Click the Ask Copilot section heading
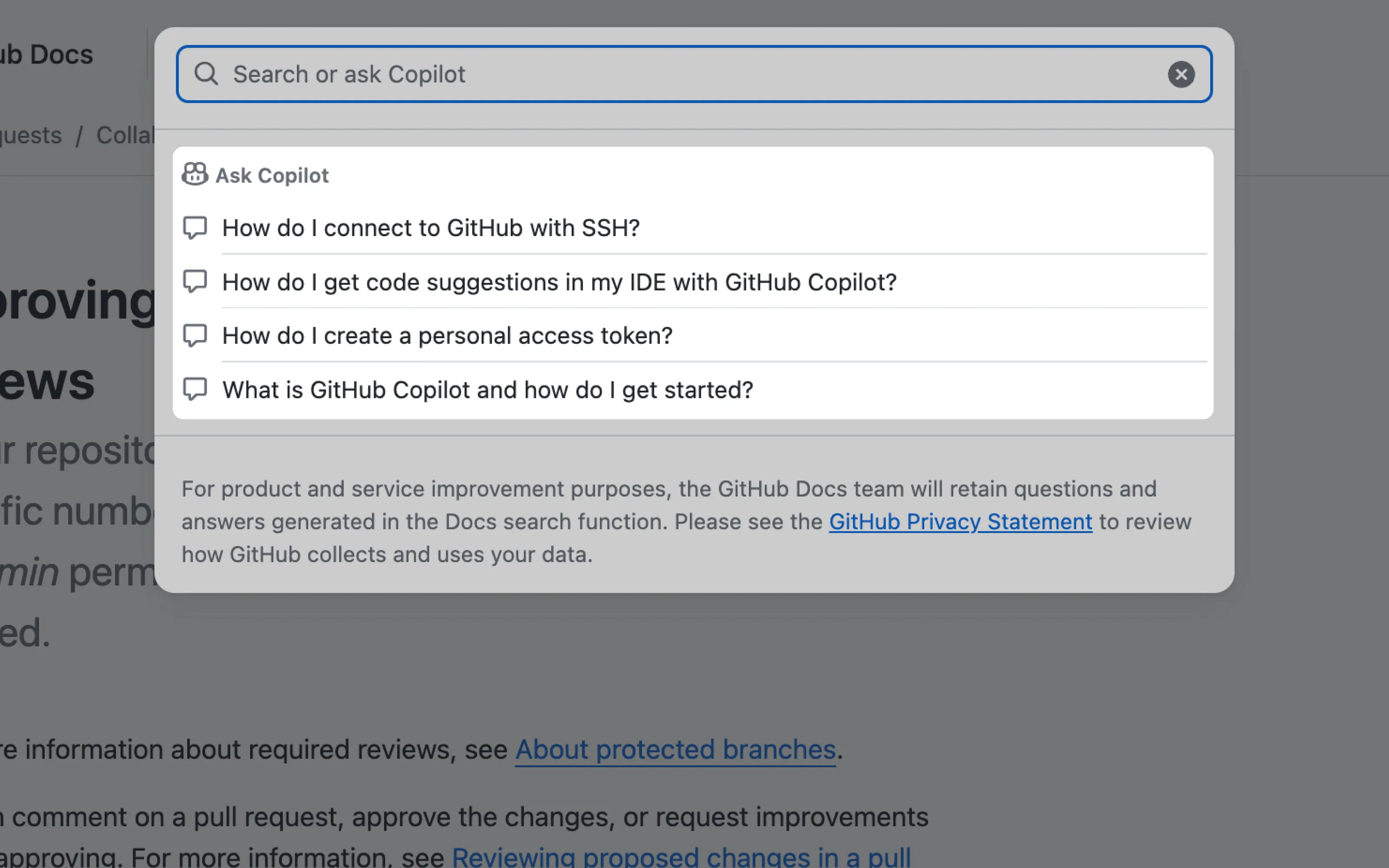Viewport: 1389px width, 868px height. coord(271,175)
